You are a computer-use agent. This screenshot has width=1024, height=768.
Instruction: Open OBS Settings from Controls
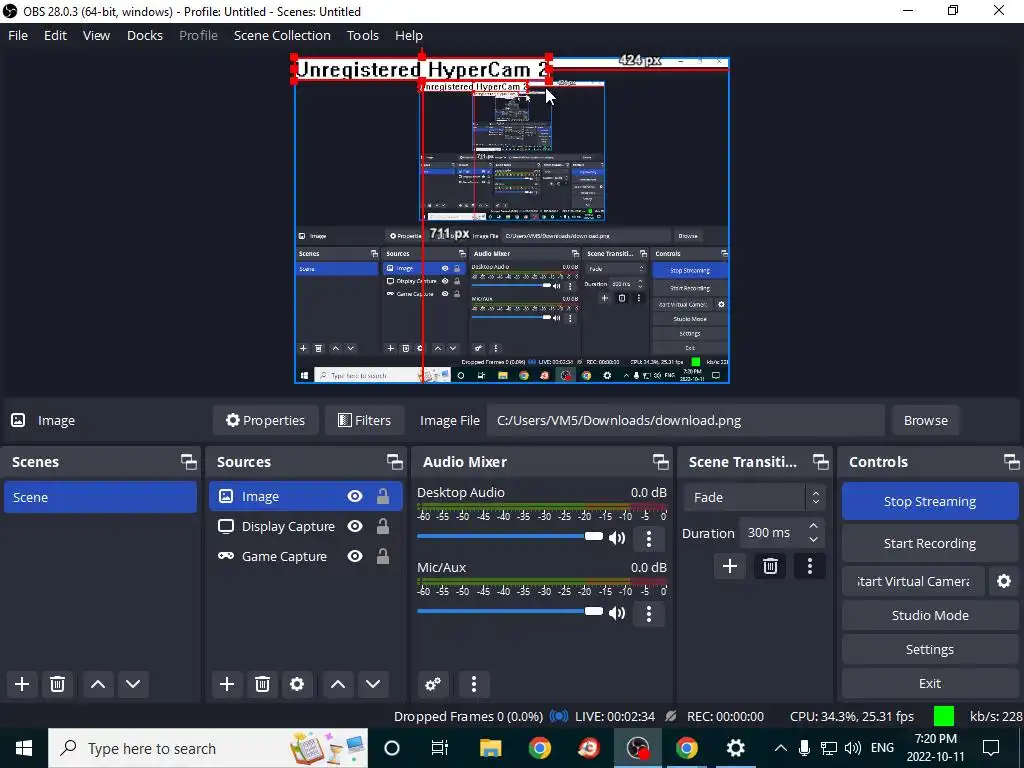coord(930,649)
